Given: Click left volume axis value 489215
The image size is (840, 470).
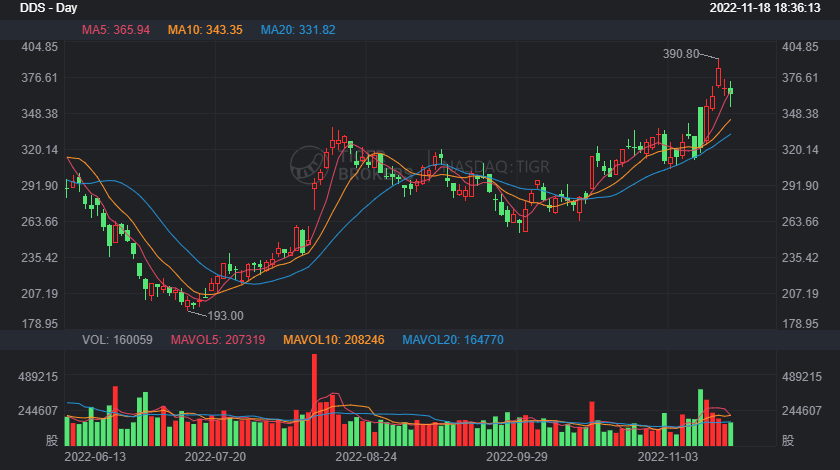Looking at the screenshot, I should (38, 377).
